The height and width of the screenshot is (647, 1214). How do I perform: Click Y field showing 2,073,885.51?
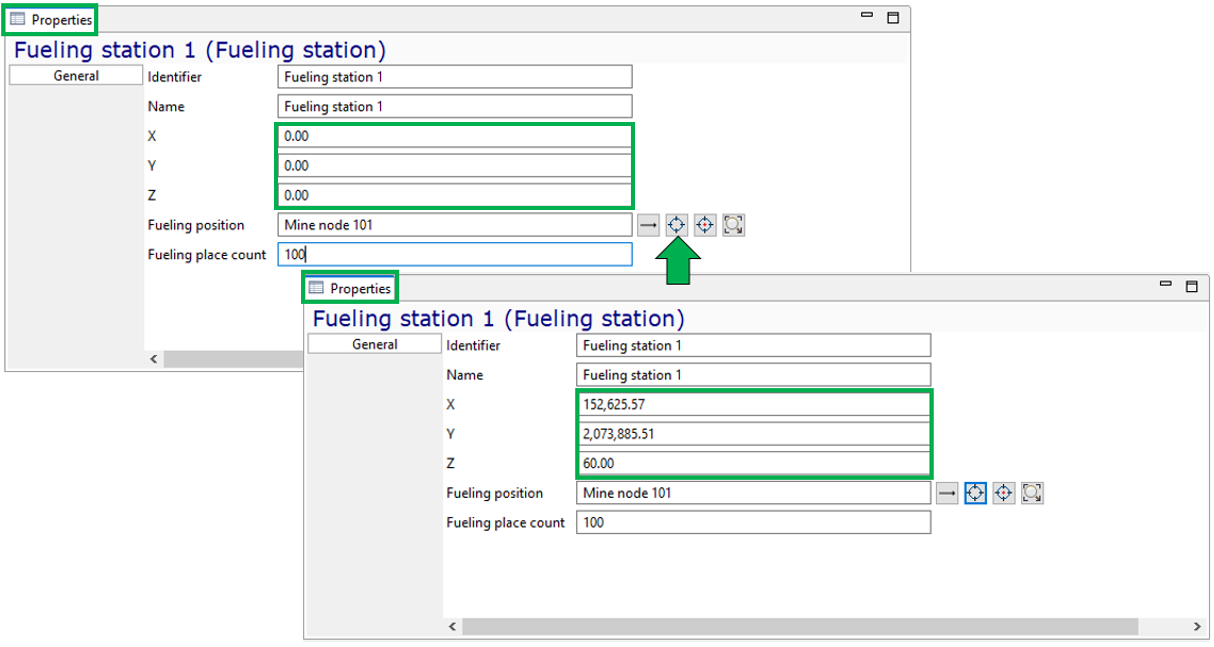(x=754, y=434)
